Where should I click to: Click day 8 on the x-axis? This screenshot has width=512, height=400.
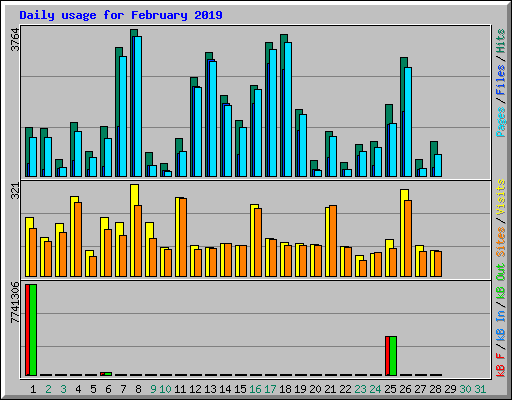[x=138, y=389]
